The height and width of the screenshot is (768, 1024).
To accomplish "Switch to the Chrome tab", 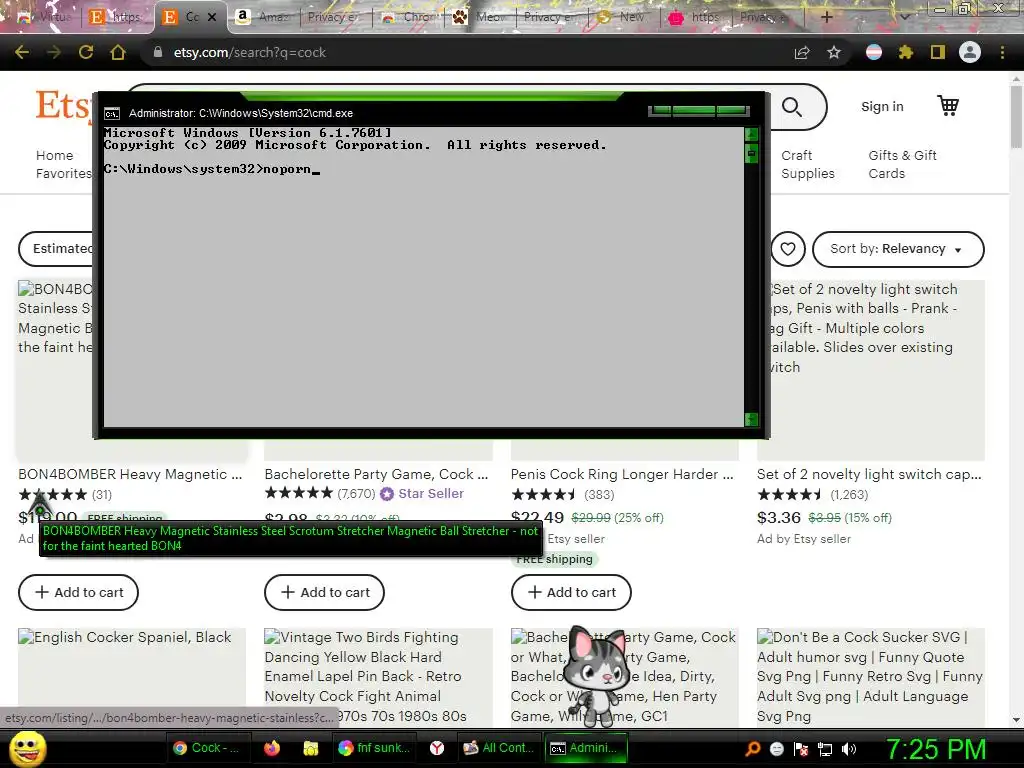I will click(409, 17).
